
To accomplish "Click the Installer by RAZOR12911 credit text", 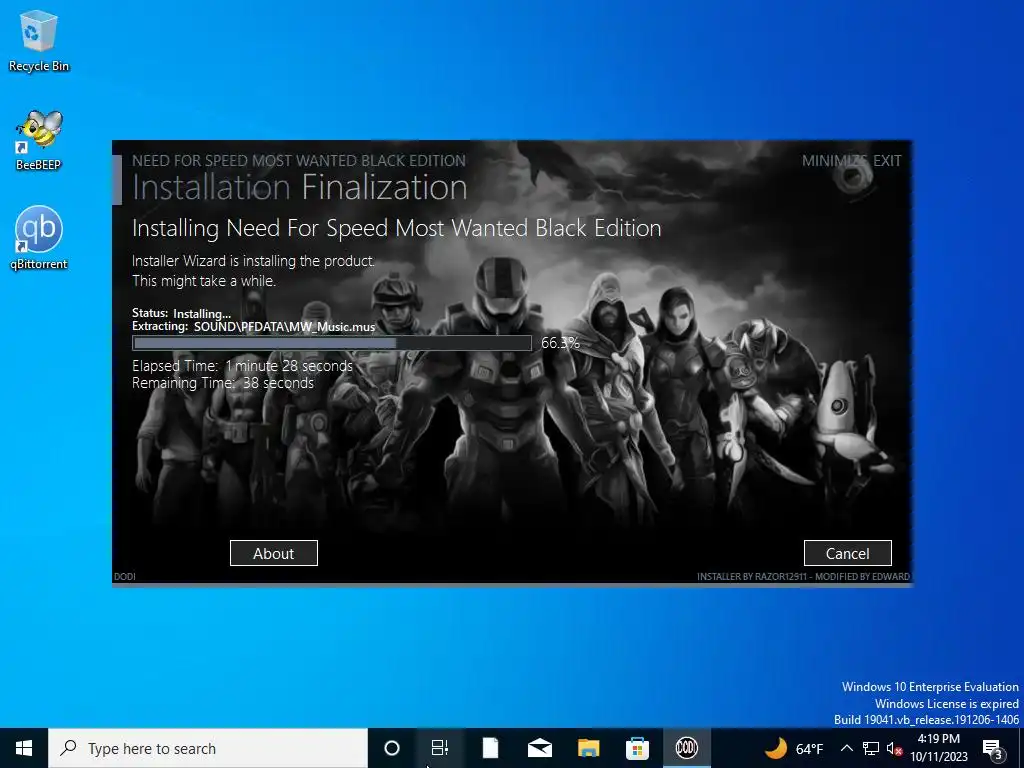I will [803, 577].
